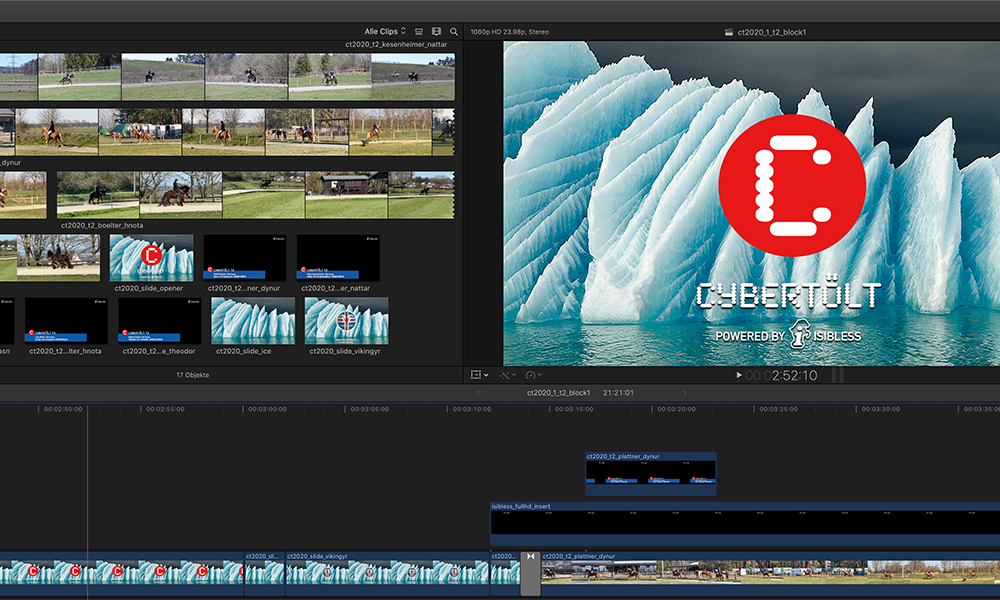
Task: Open the Transform tool pop-up below viewer
Action: pyautogui.click(x=479, y=375)
